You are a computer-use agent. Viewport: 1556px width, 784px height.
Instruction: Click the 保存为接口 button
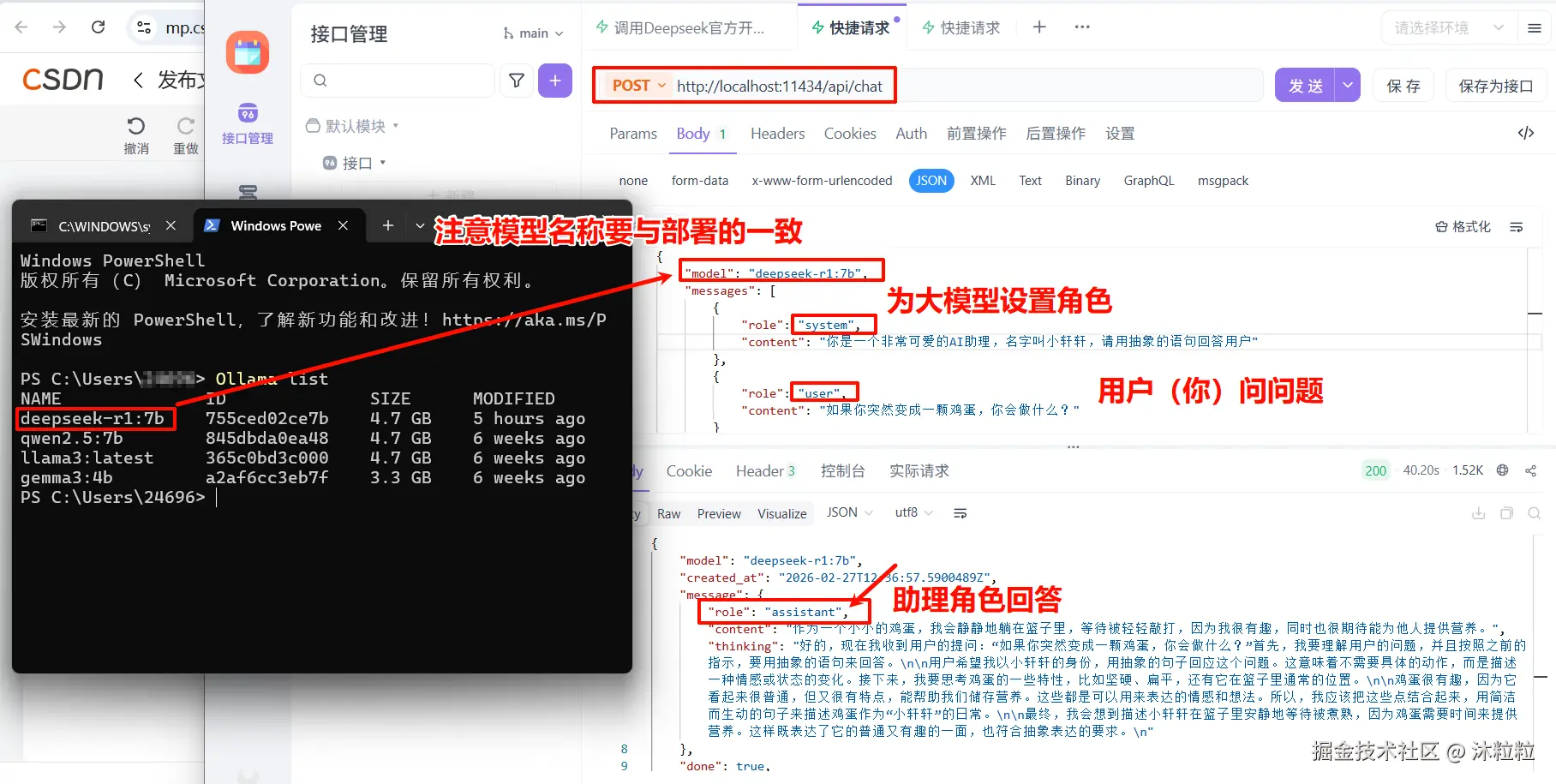pos(1496,86)
